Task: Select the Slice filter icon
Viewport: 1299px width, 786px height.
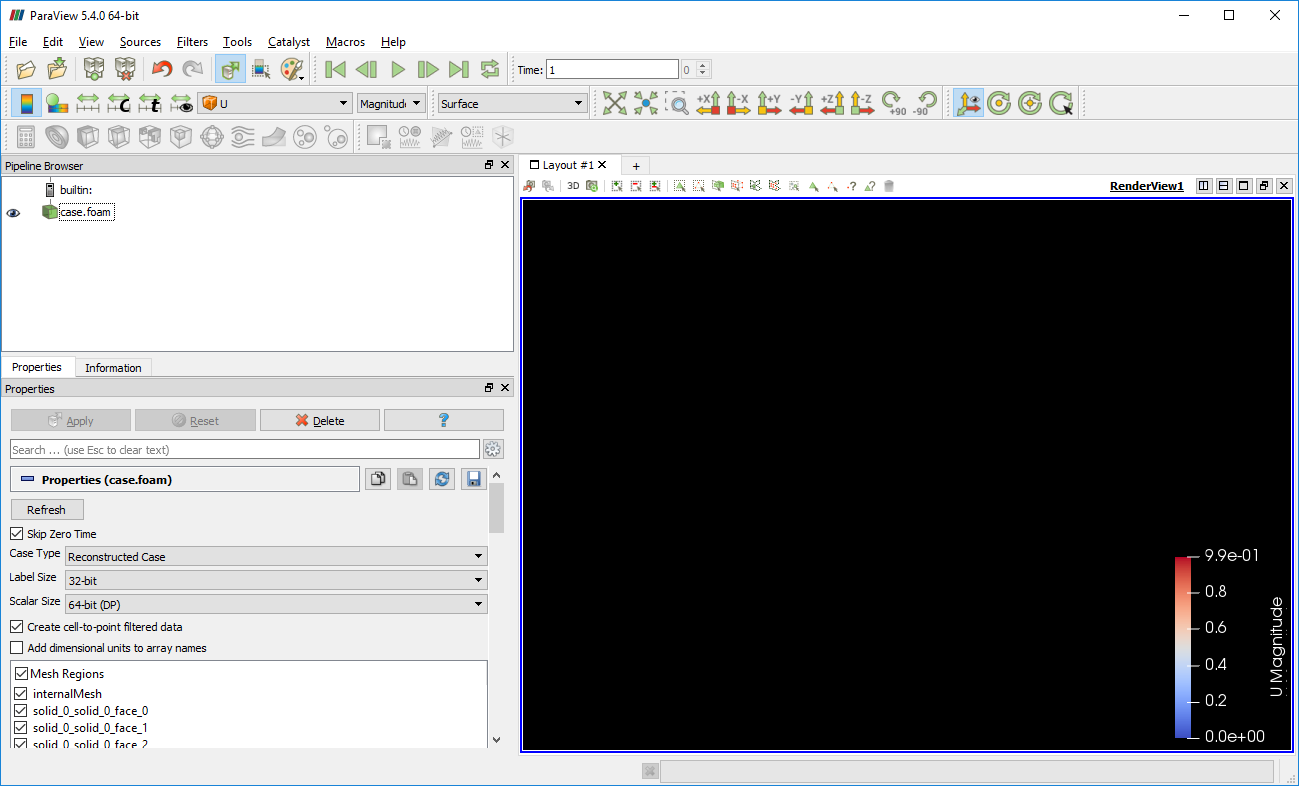Action: [118, 137]
